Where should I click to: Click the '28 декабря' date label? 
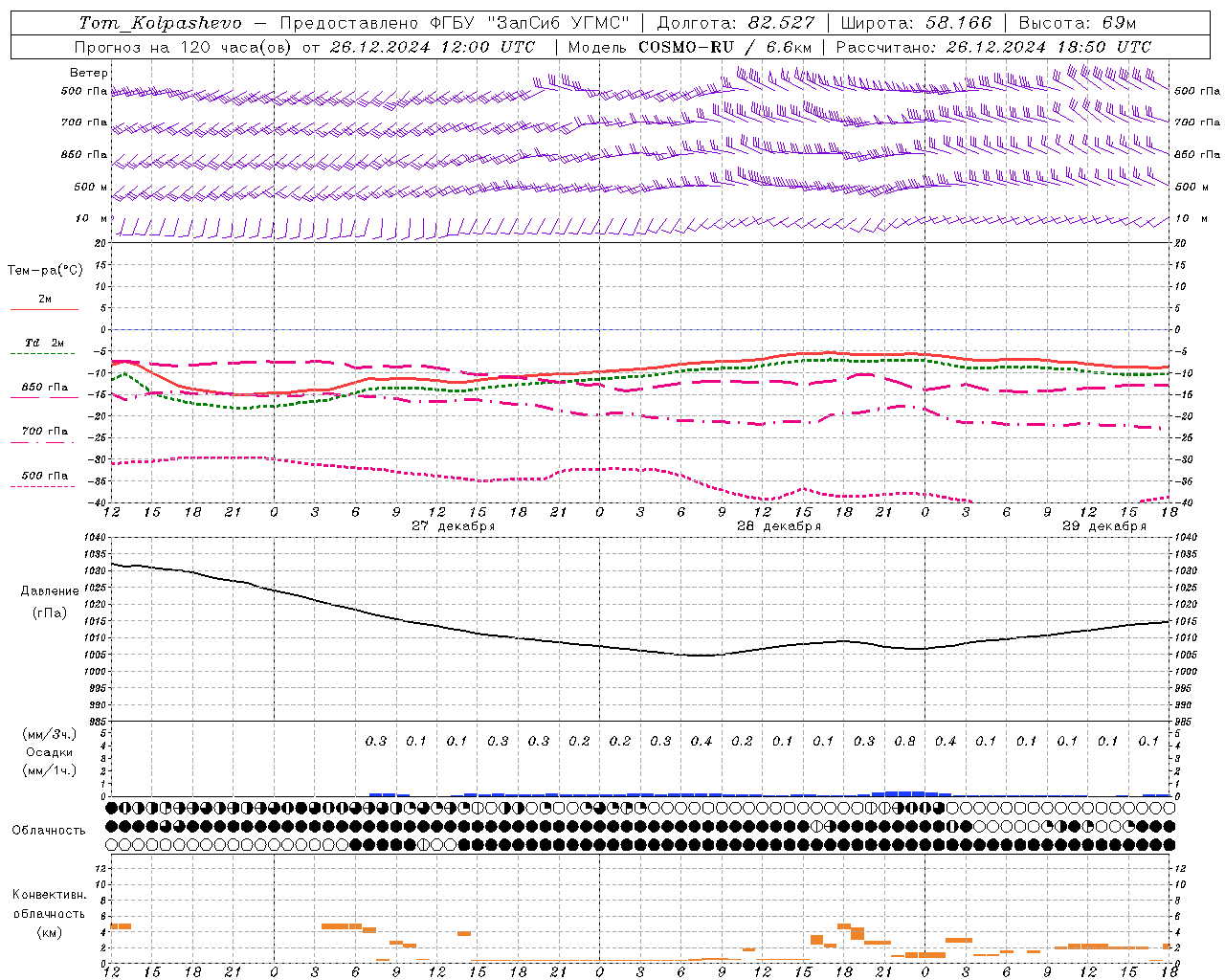pos(779,526)
